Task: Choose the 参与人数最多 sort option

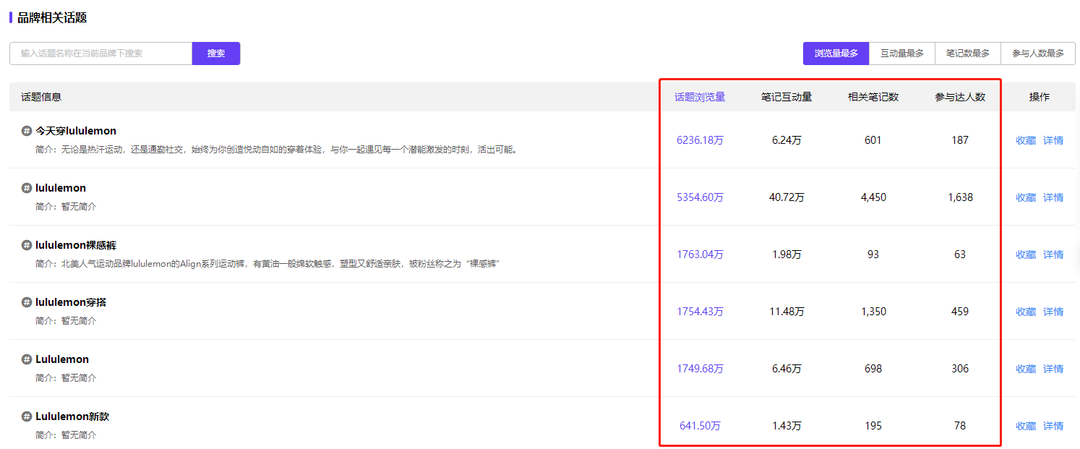Action: click(1037, 53)
